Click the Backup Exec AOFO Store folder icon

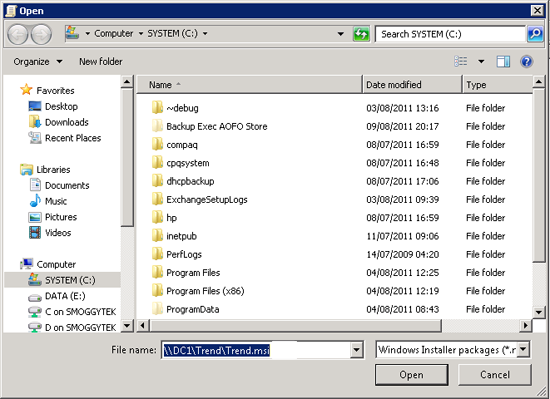point(157,126)
